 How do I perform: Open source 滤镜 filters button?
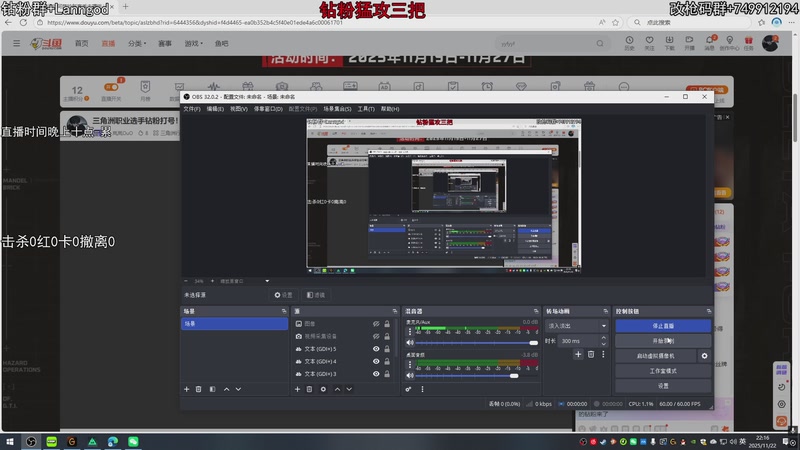pos(316,295)
